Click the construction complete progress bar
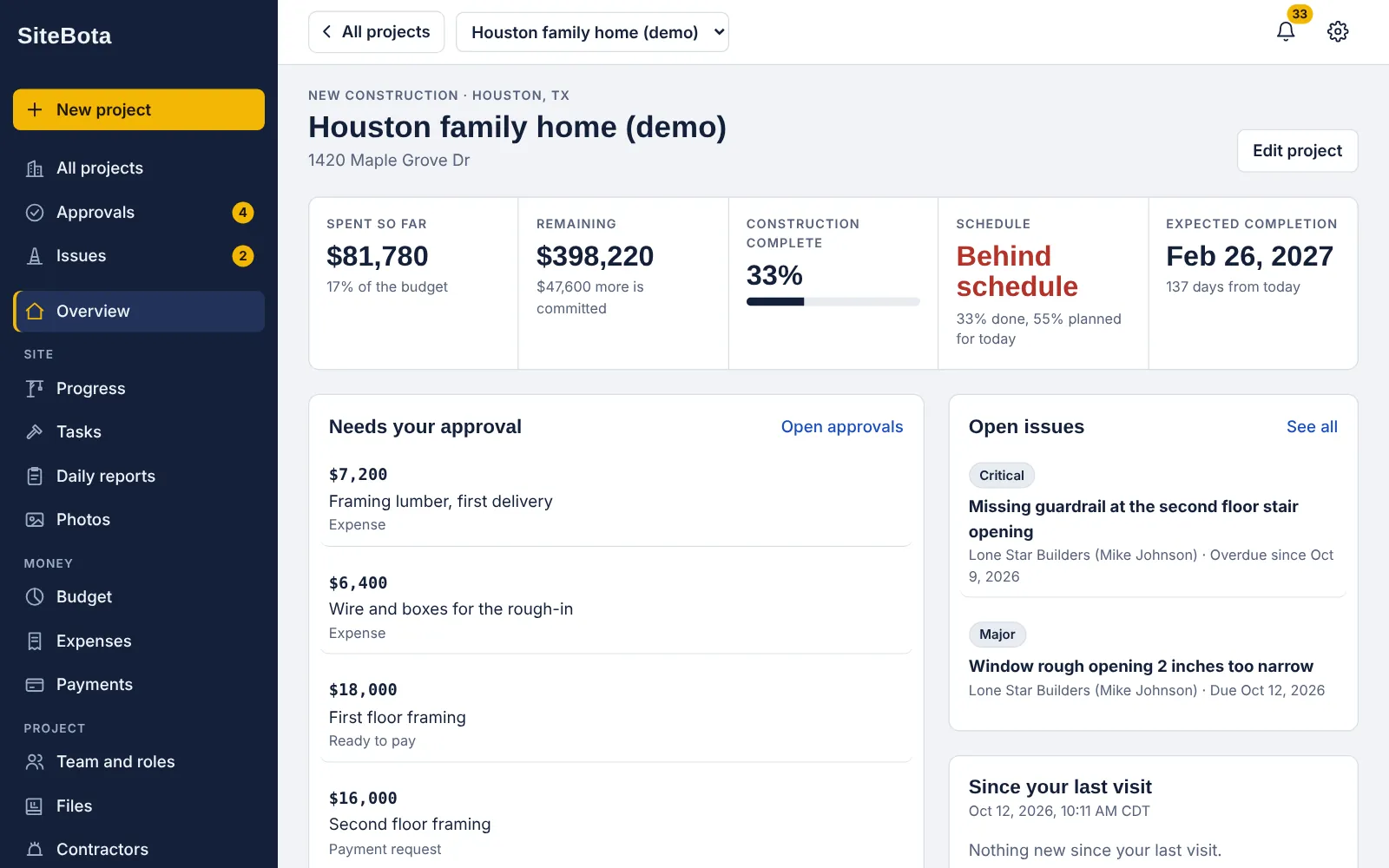The image size is (1389, 868). click(x=833, y=302)
